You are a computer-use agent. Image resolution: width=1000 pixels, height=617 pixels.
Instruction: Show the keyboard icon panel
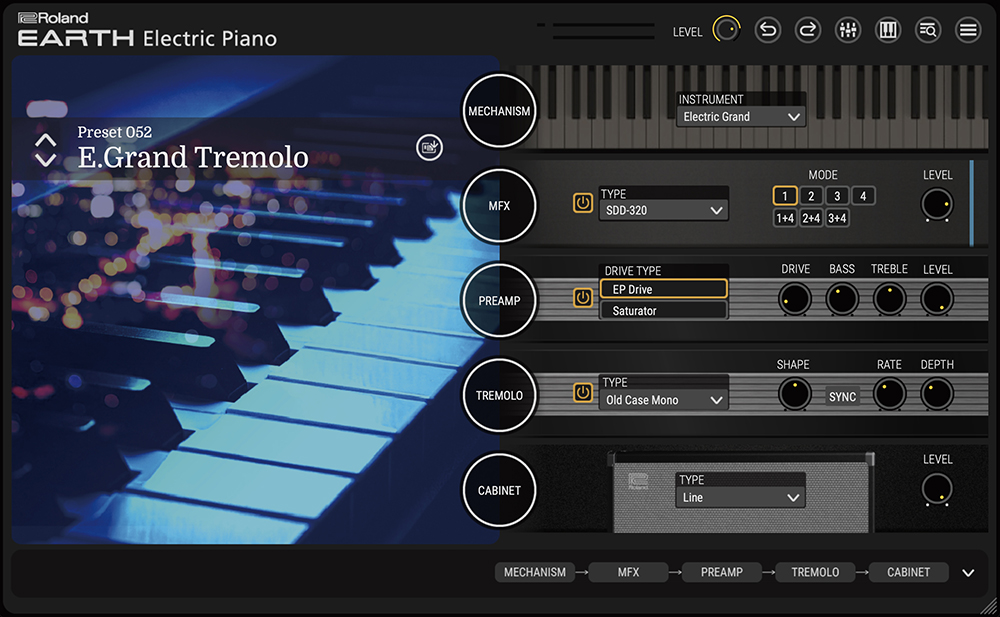888,30
